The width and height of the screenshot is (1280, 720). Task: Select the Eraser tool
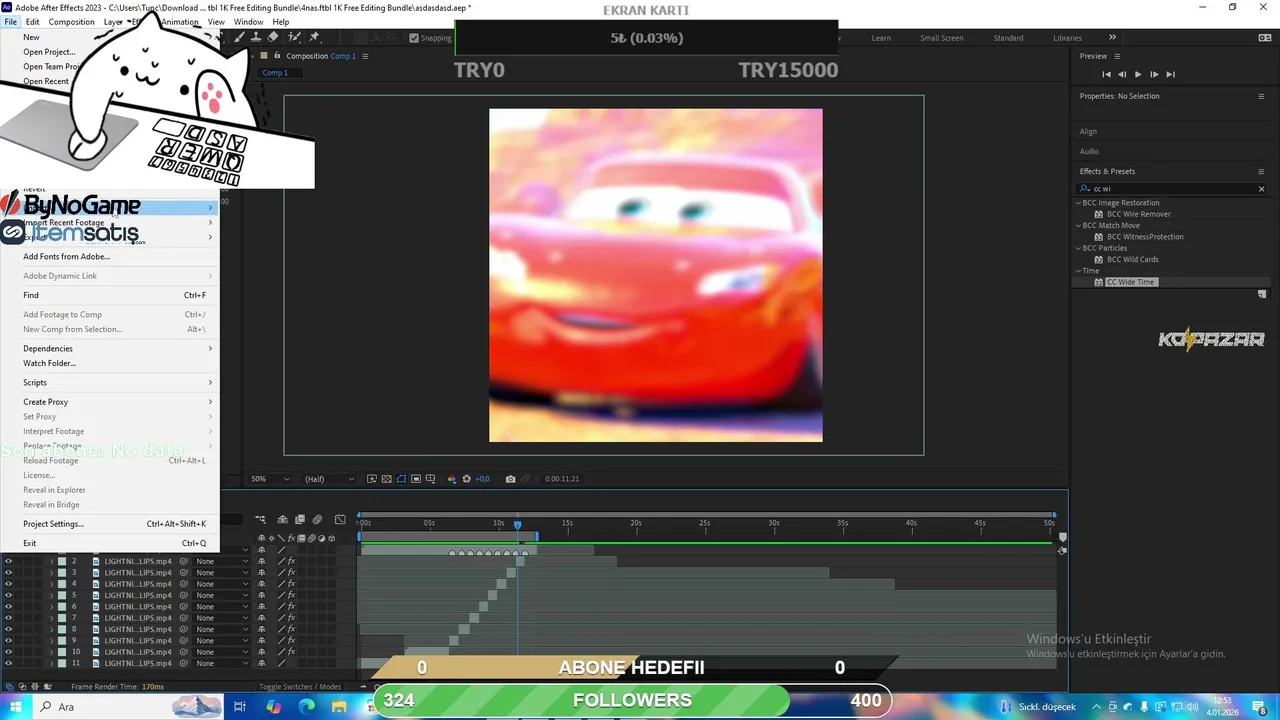point(273,38)
